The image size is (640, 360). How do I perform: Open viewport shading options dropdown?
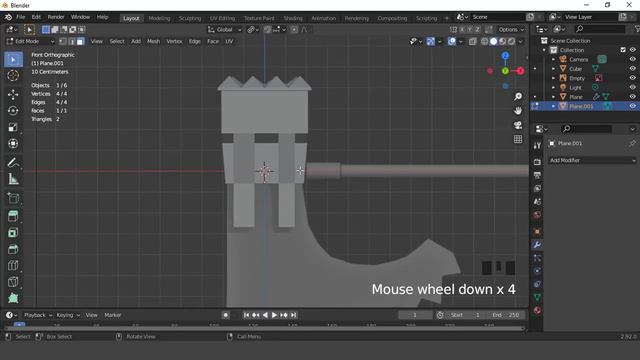520,41
